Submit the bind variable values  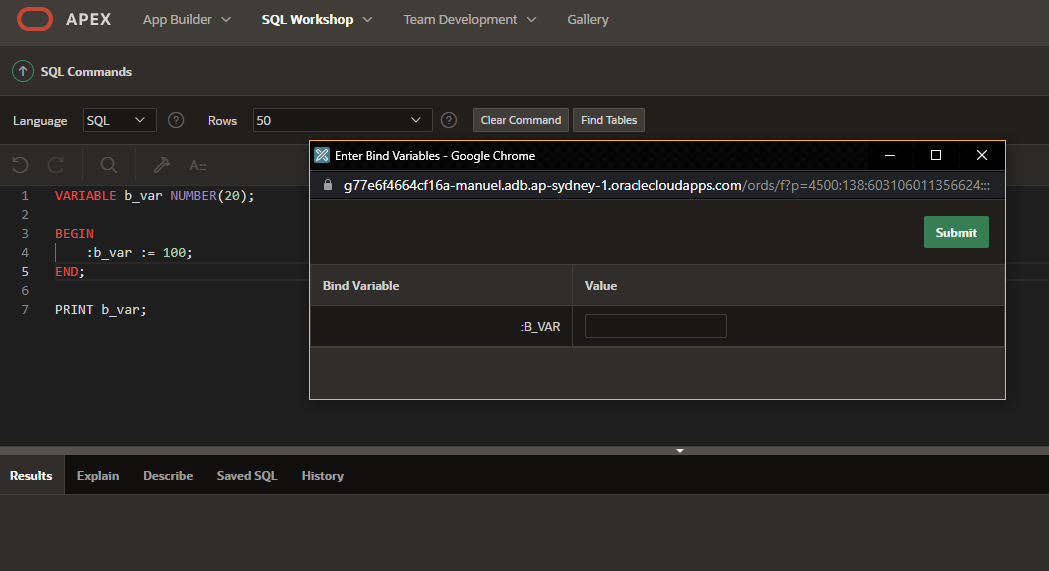(956, 232)
